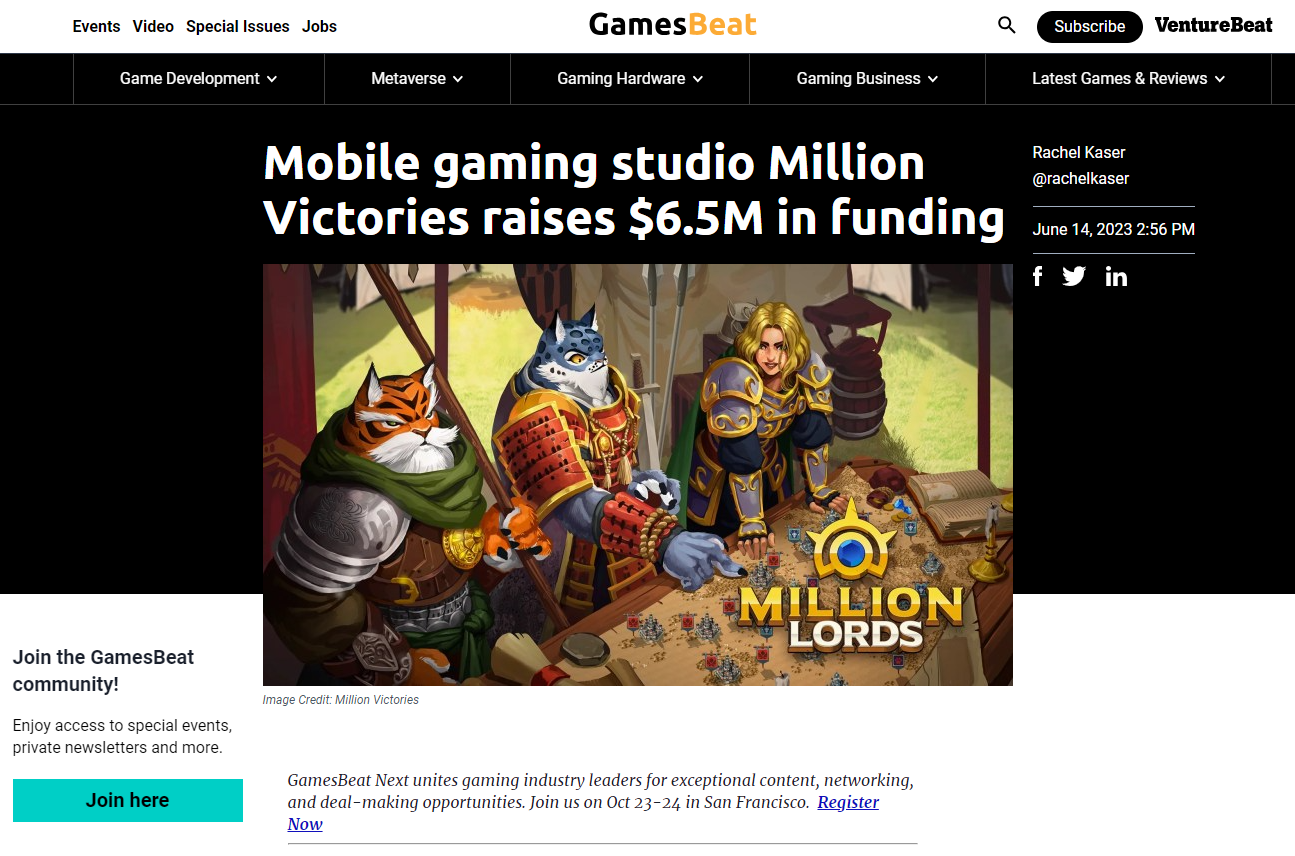Viewport: 1295px width, 856px height.
Task: Open the VentureBeat logo link
Action: (1214, 25)
